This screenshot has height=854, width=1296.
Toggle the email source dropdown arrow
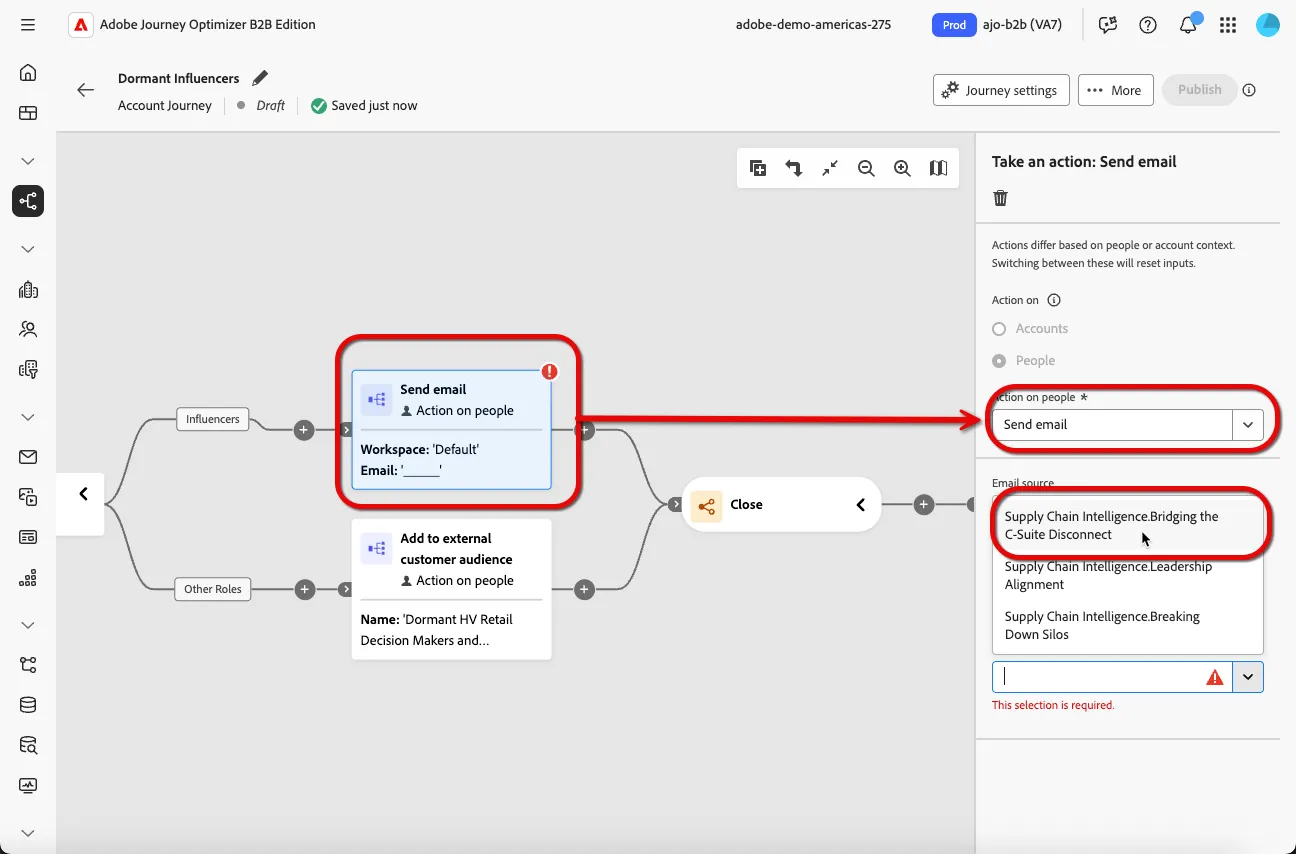pyautogui.click(x=1248, y=677)
